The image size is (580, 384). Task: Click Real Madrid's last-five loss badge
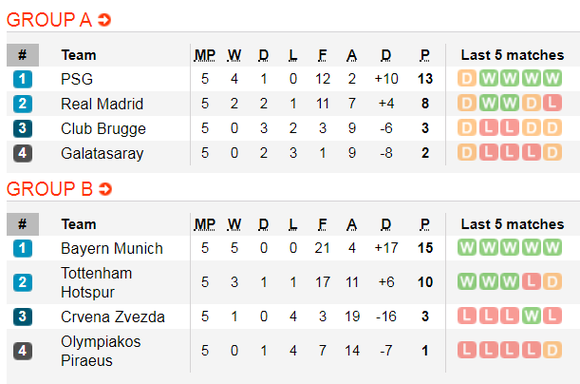(x=552, y=103)
